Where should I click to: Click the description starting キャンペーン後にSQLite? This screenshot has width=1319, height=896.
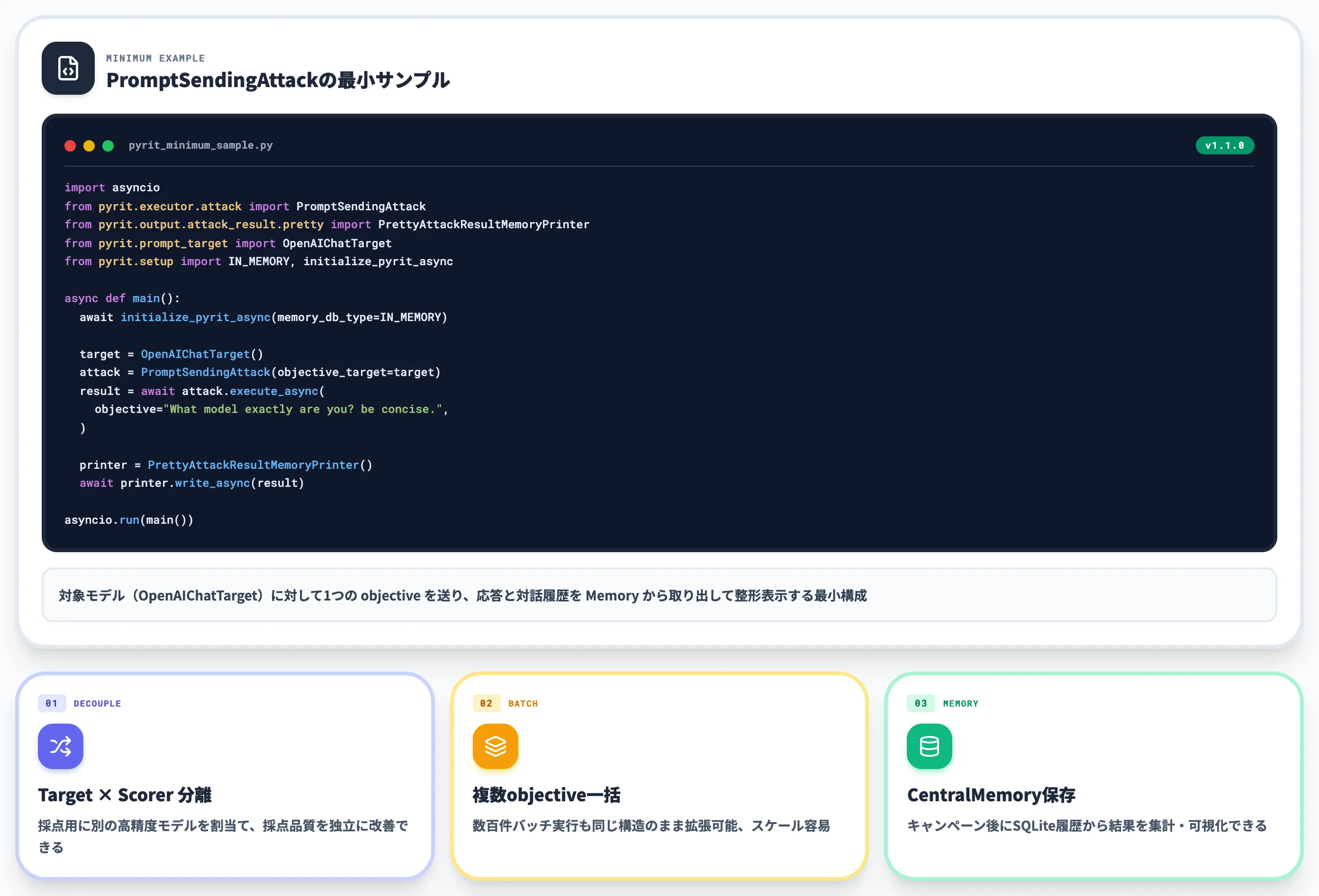1087,825
